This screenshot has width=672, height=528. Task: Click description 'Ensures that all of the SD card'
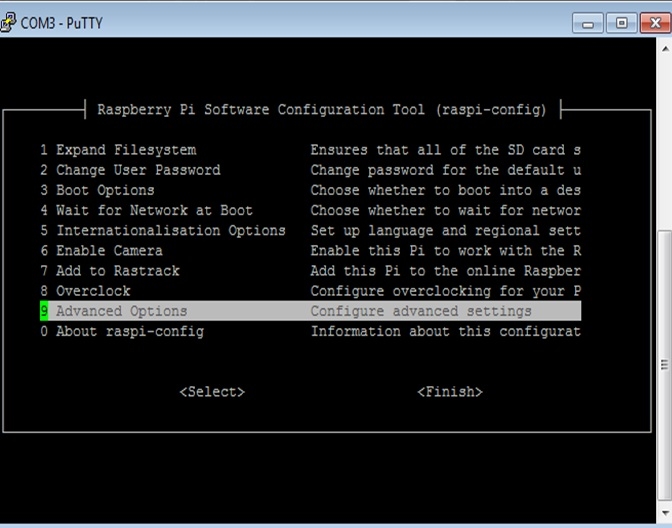(x=438, y=150)
